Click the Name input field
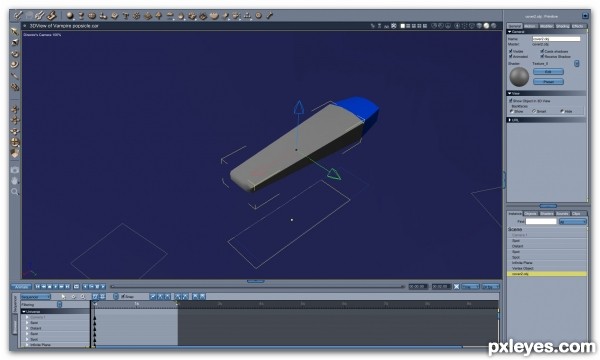Image resolution: width=600 pixels, height=360 pixels. point(556,39)
